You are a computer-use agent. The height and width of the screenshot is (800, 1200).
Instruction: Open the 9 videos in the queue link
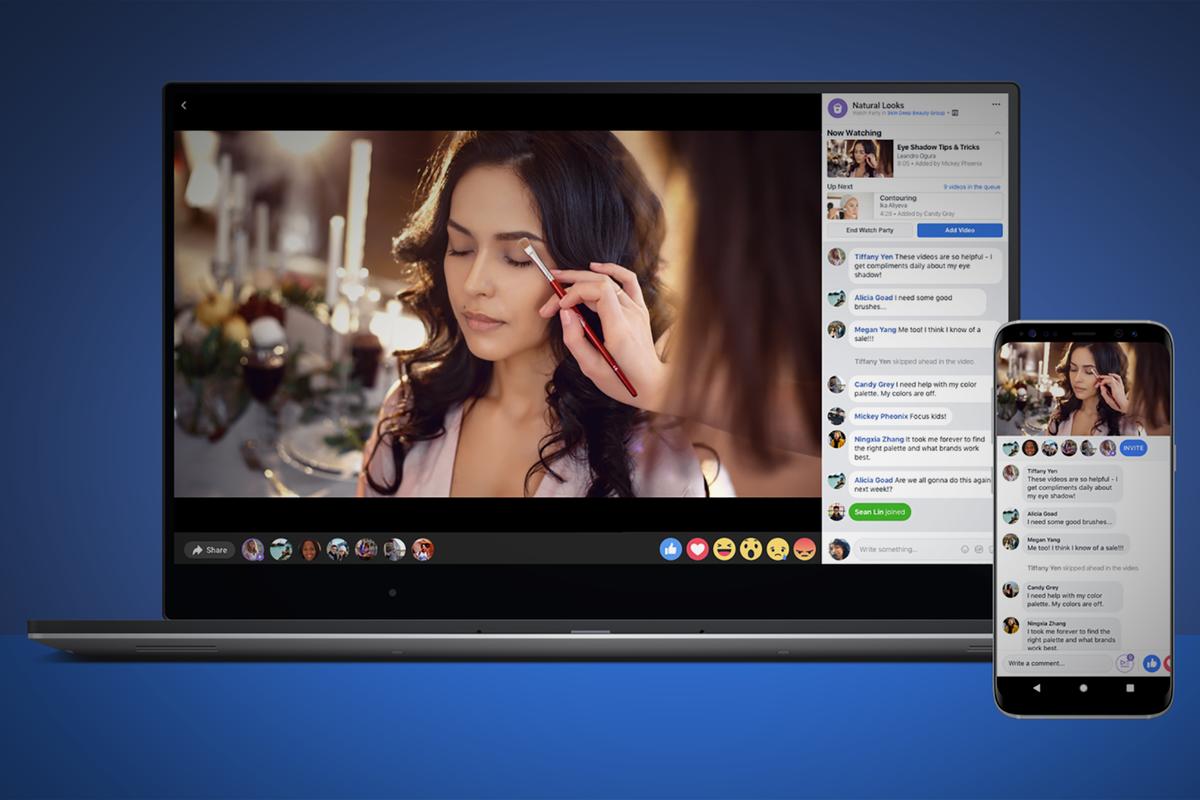[x=971, y=187]
